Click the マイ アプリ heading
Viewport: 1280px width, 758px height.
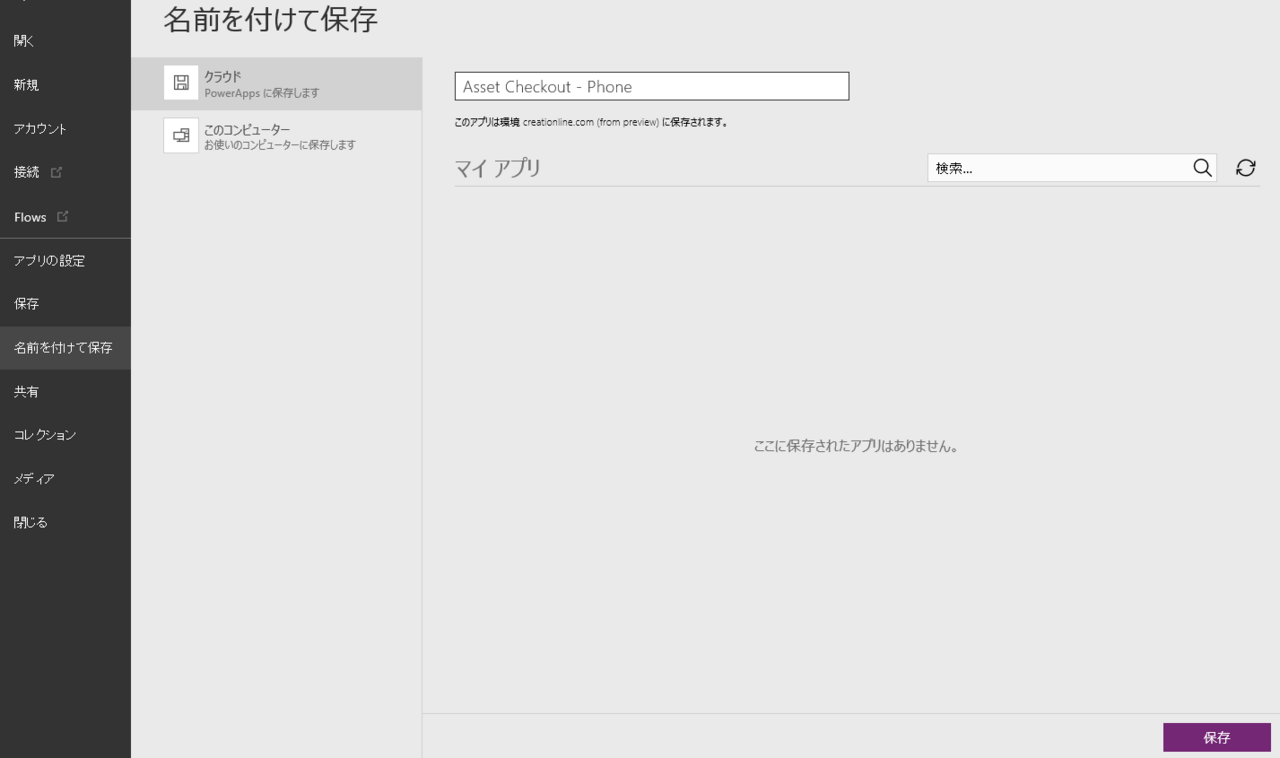498,168
